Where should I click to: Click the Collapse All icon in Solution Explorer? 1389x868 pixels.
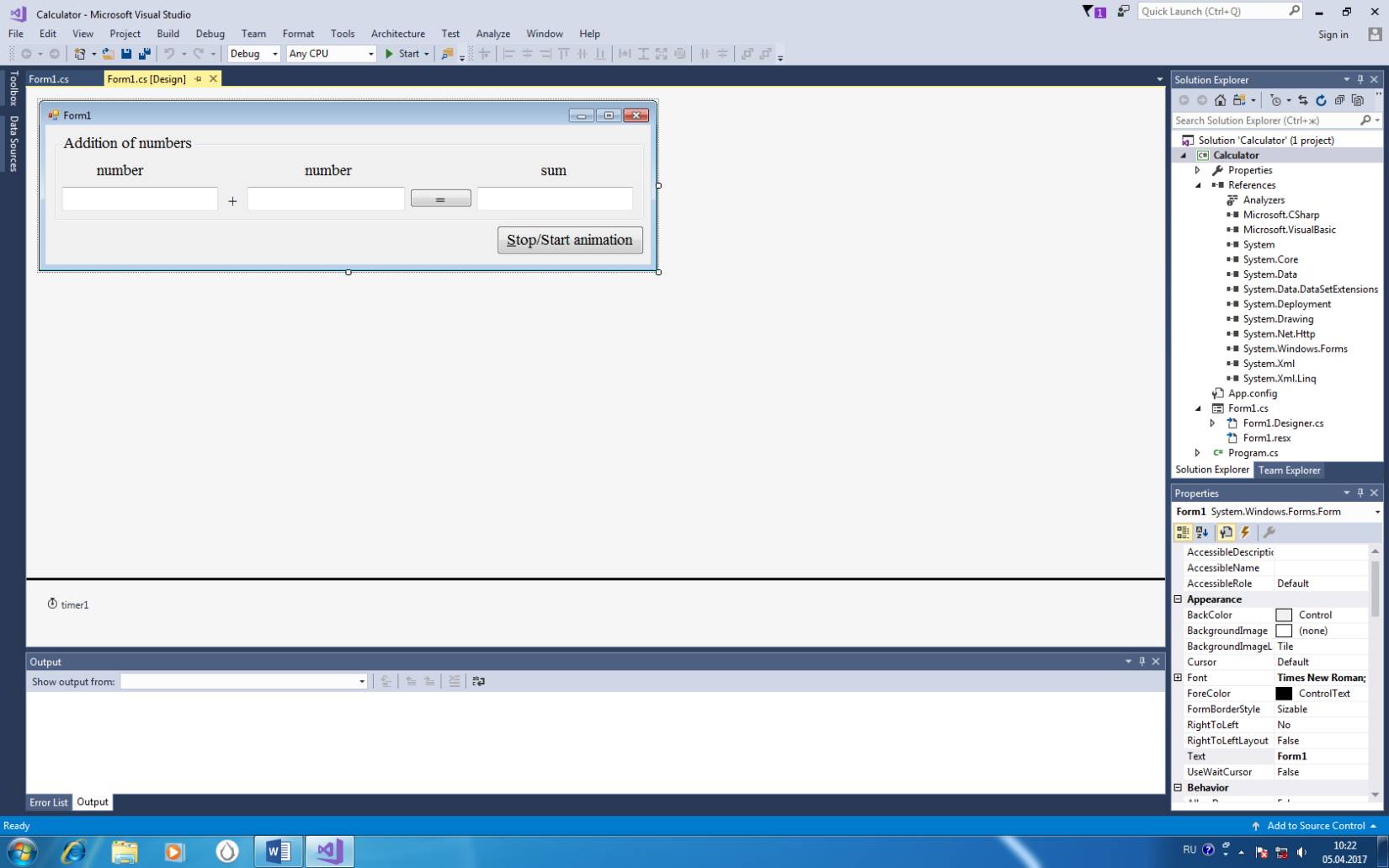click(x=1339, y=100)
